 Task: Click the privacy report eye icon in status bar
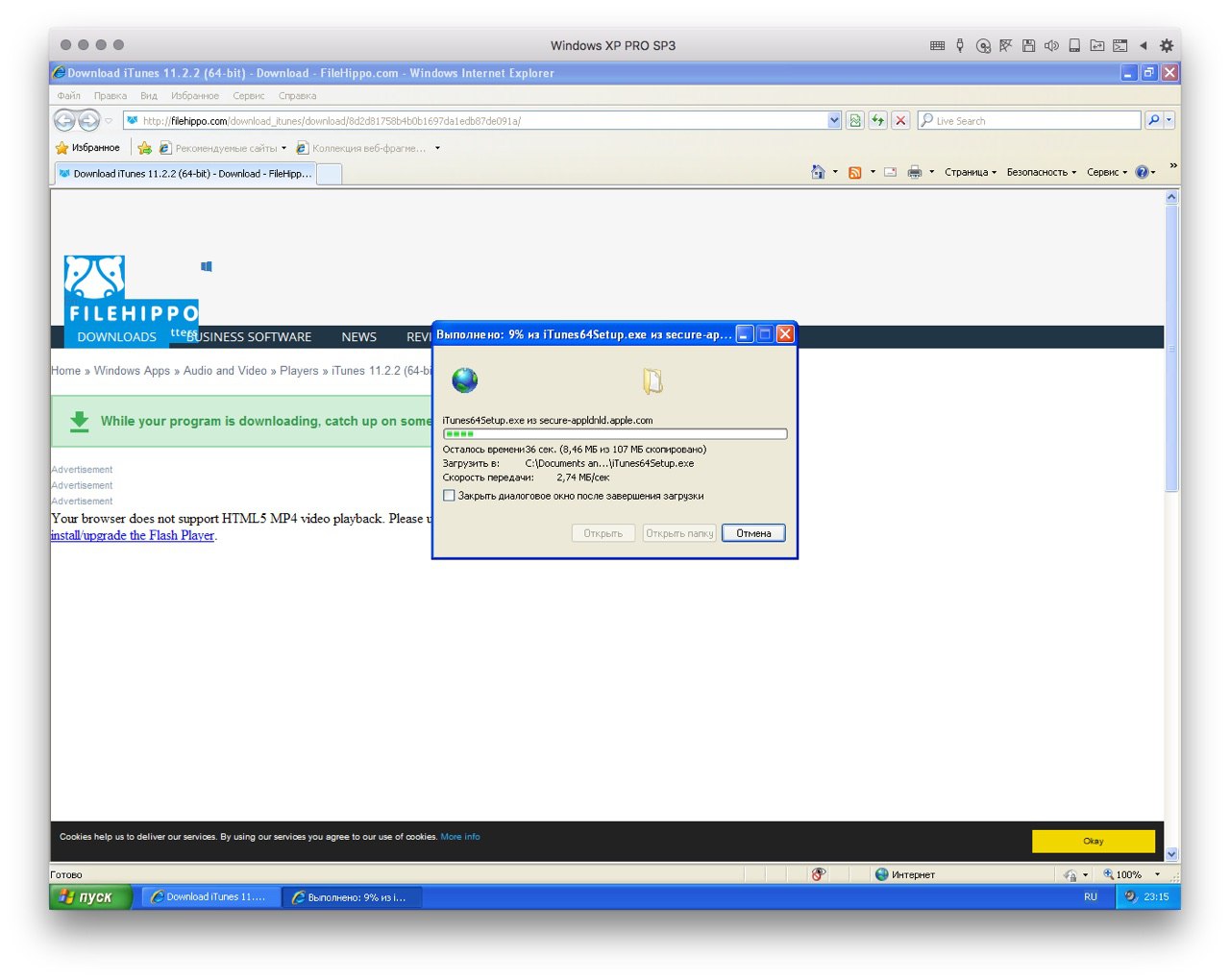click(x=819, y=874)
